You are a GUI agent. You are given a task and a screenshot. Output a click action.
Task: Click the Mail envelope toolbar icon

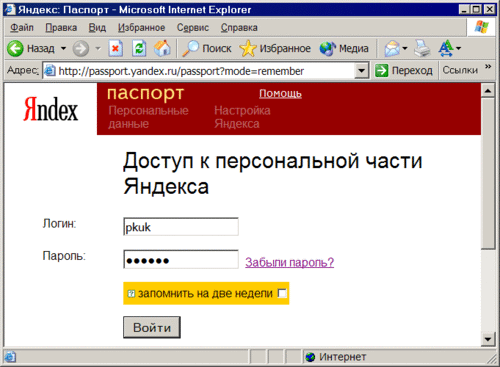tap(392, 49)
